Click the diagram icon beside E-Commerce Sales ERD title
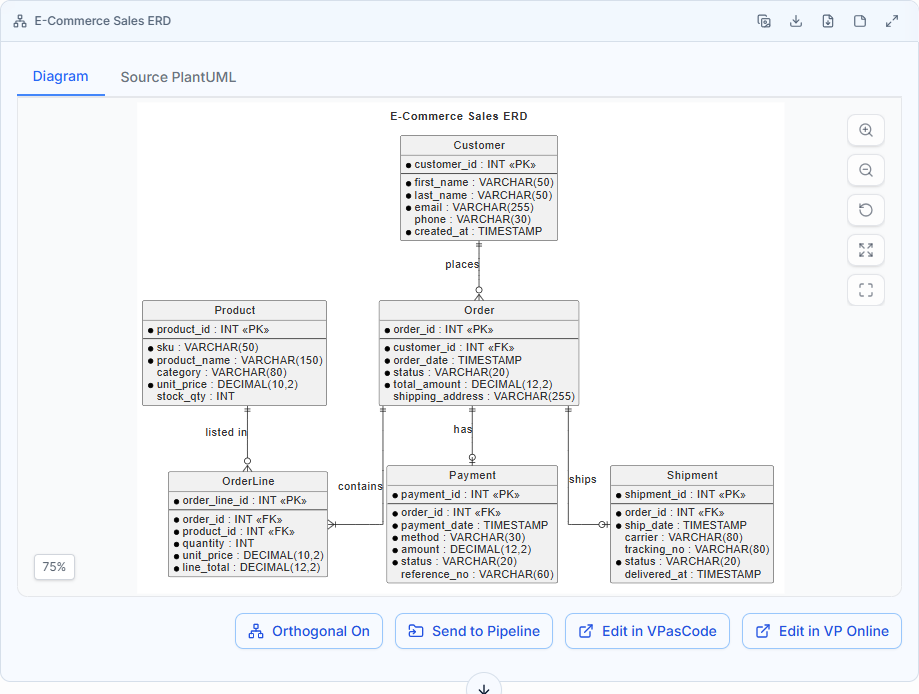The width and height of the screenshot is (919, 694). pos(20,22)
